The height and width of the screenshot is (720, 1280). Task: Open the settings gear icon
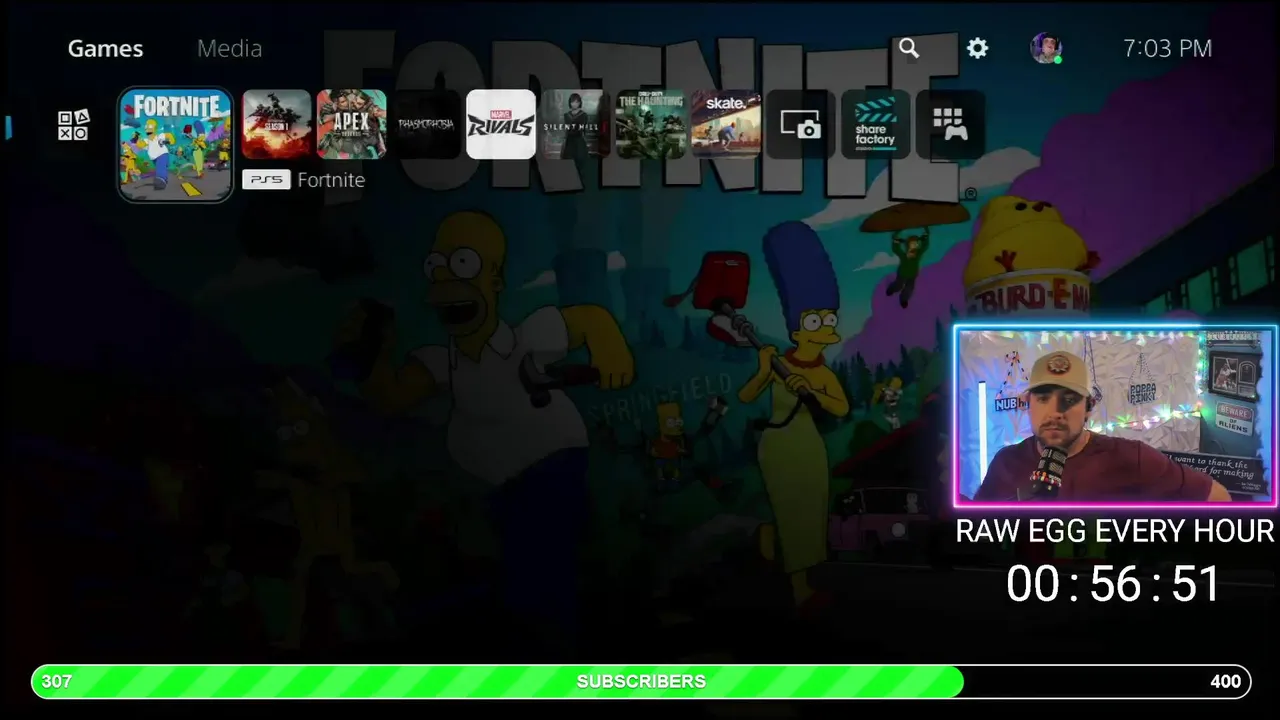point(977,48)
